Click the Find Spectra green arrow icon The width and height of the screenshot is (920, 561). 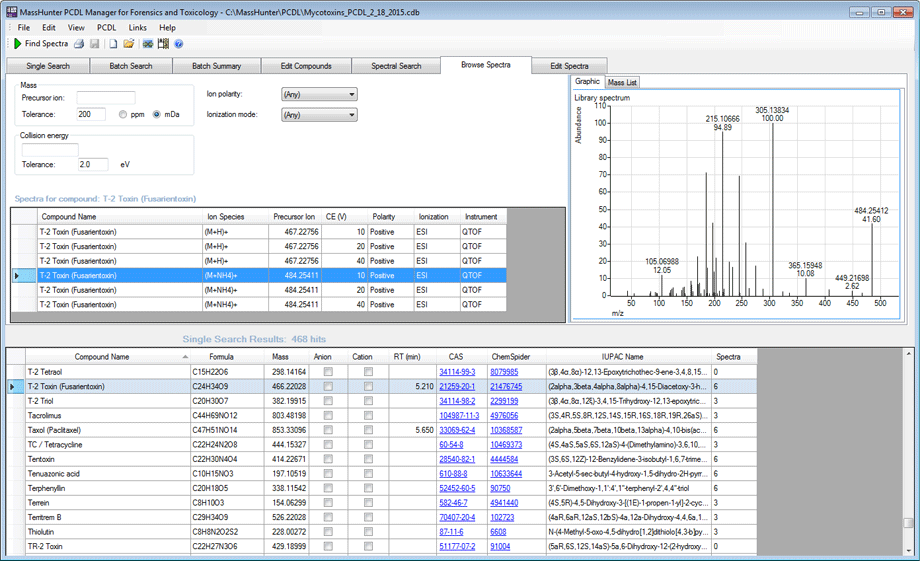[x=17, y=44]
